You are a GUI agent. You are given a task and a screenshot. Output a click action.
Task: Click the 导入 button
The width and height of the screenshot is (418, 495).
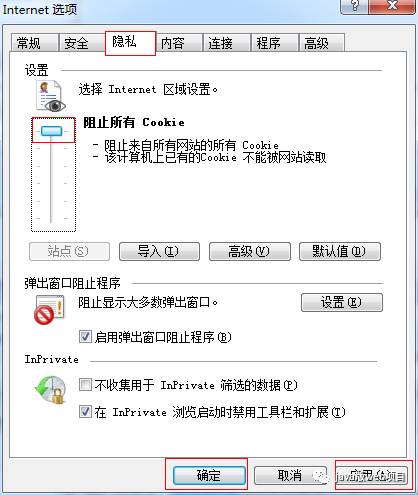(159, 251)
